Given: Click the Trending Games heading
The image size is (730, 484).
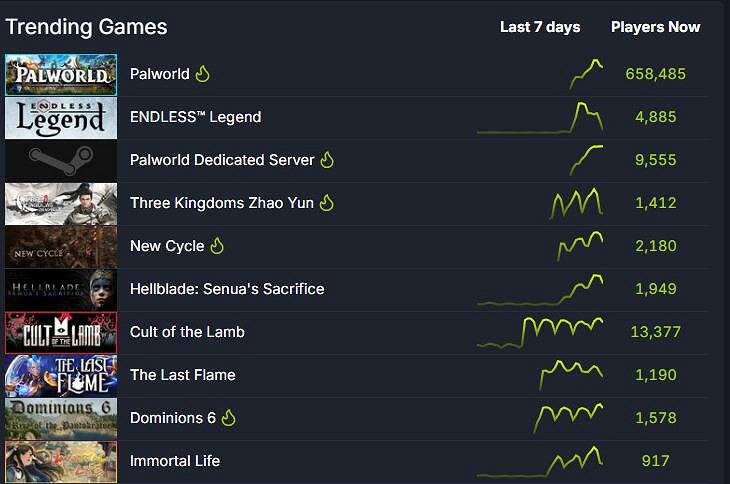Looking at the screenshot, I should point(86,27).
